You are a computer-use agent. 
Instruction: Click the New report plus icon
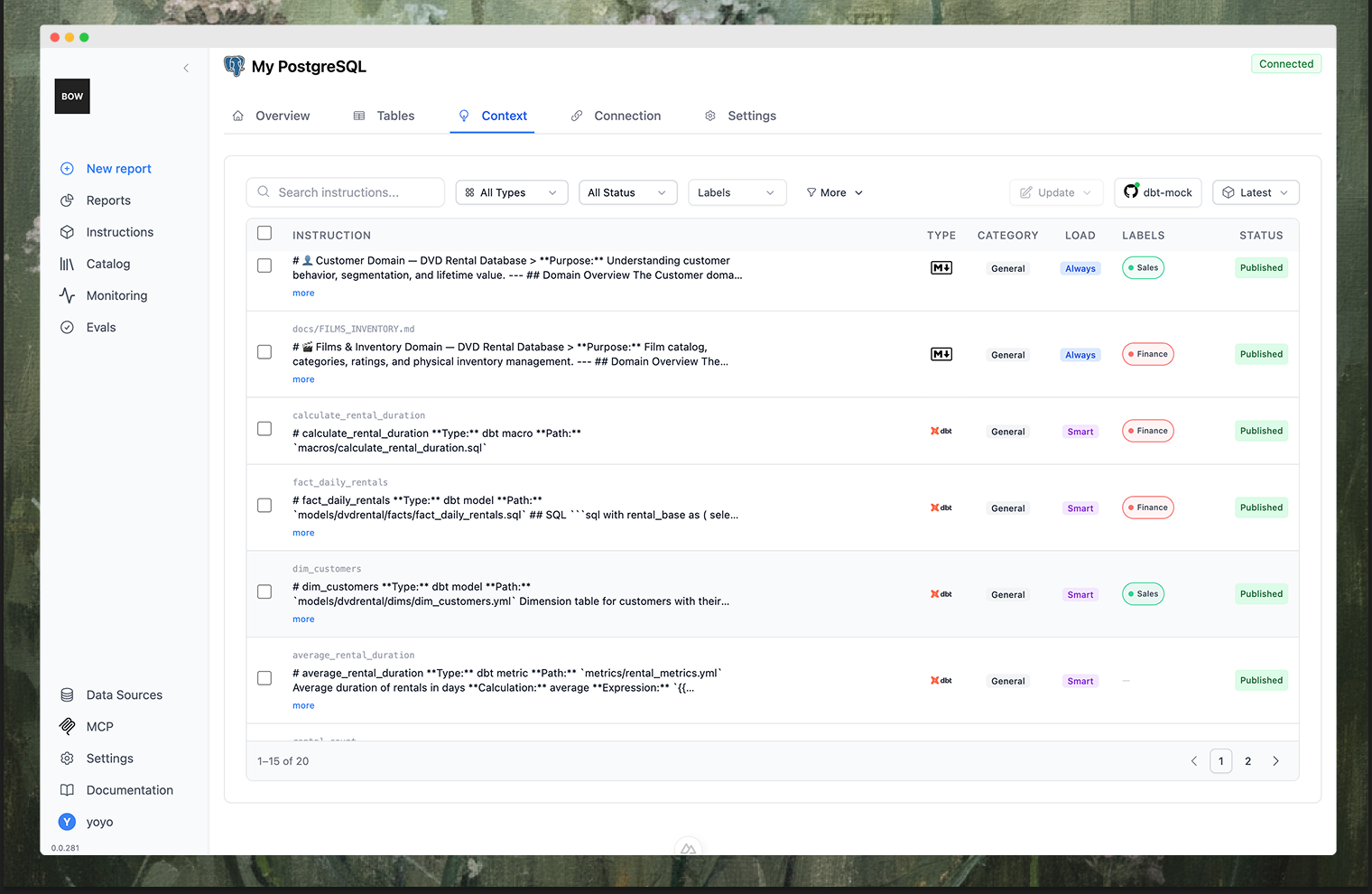(67, 169)
